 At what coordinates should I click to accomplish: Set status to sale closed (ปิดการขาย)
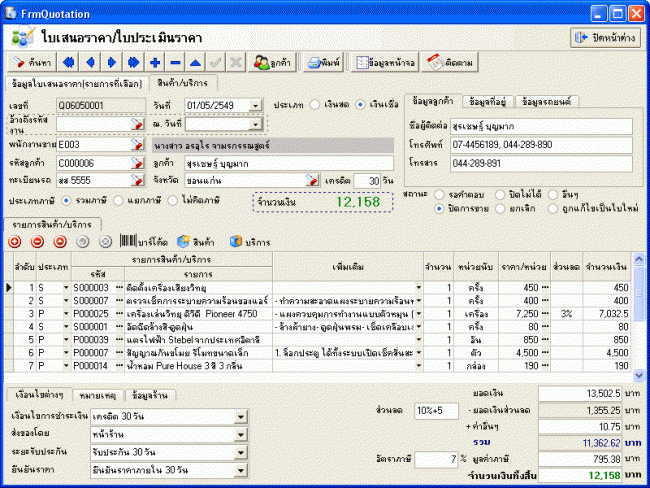pyautogui.click(x=439, y=209)
